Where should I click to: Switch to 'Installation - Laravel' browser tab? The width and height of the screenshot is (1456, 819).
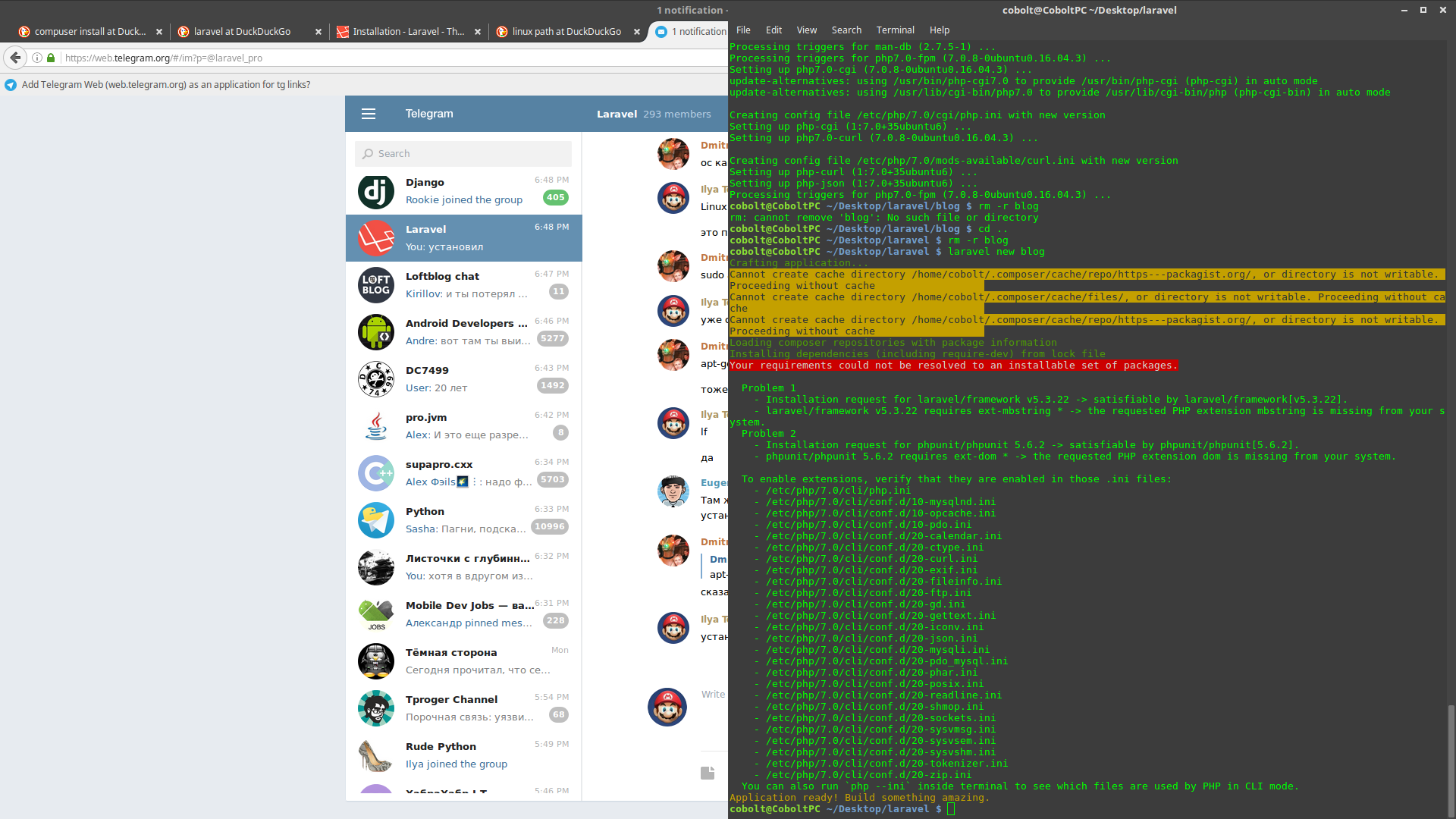click(408, 32)
